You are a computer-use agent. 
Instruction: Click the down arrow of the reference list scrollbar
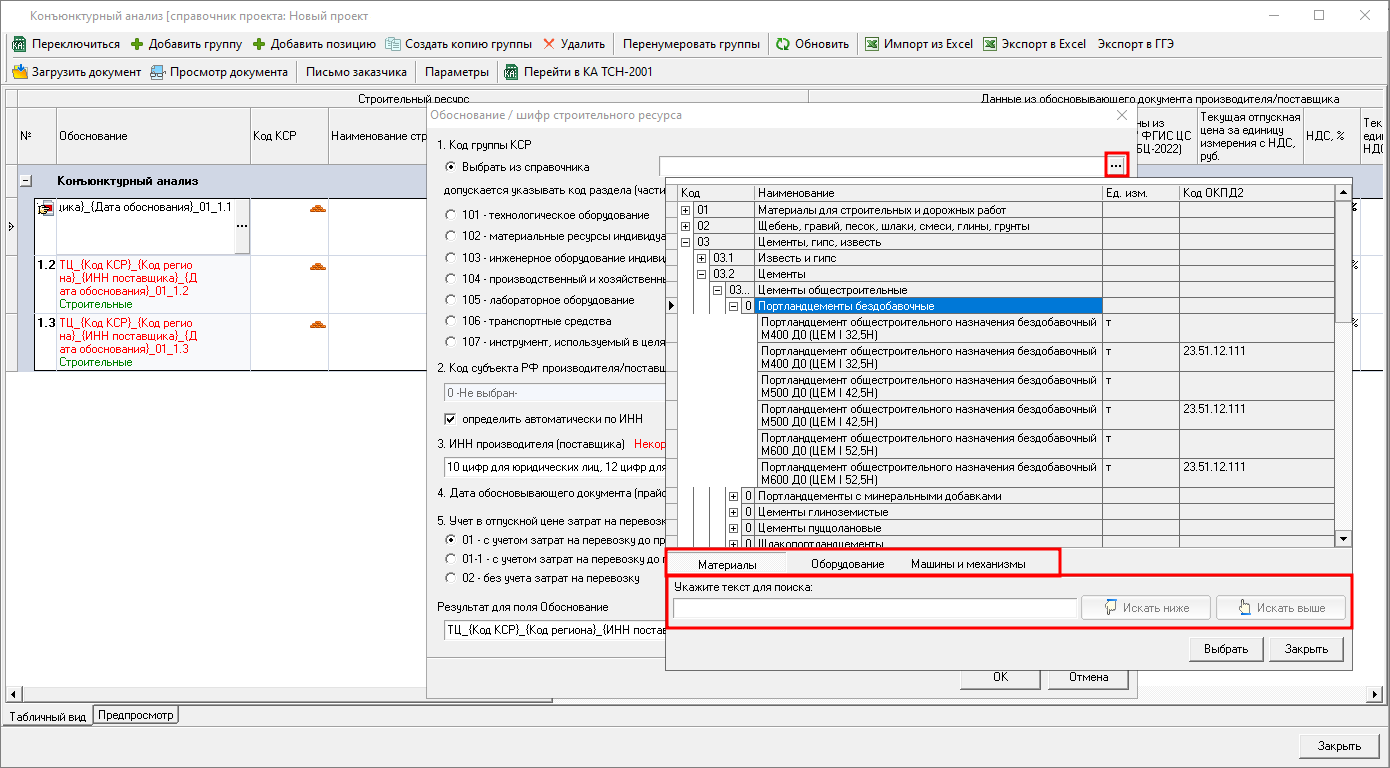(1342, 539)
